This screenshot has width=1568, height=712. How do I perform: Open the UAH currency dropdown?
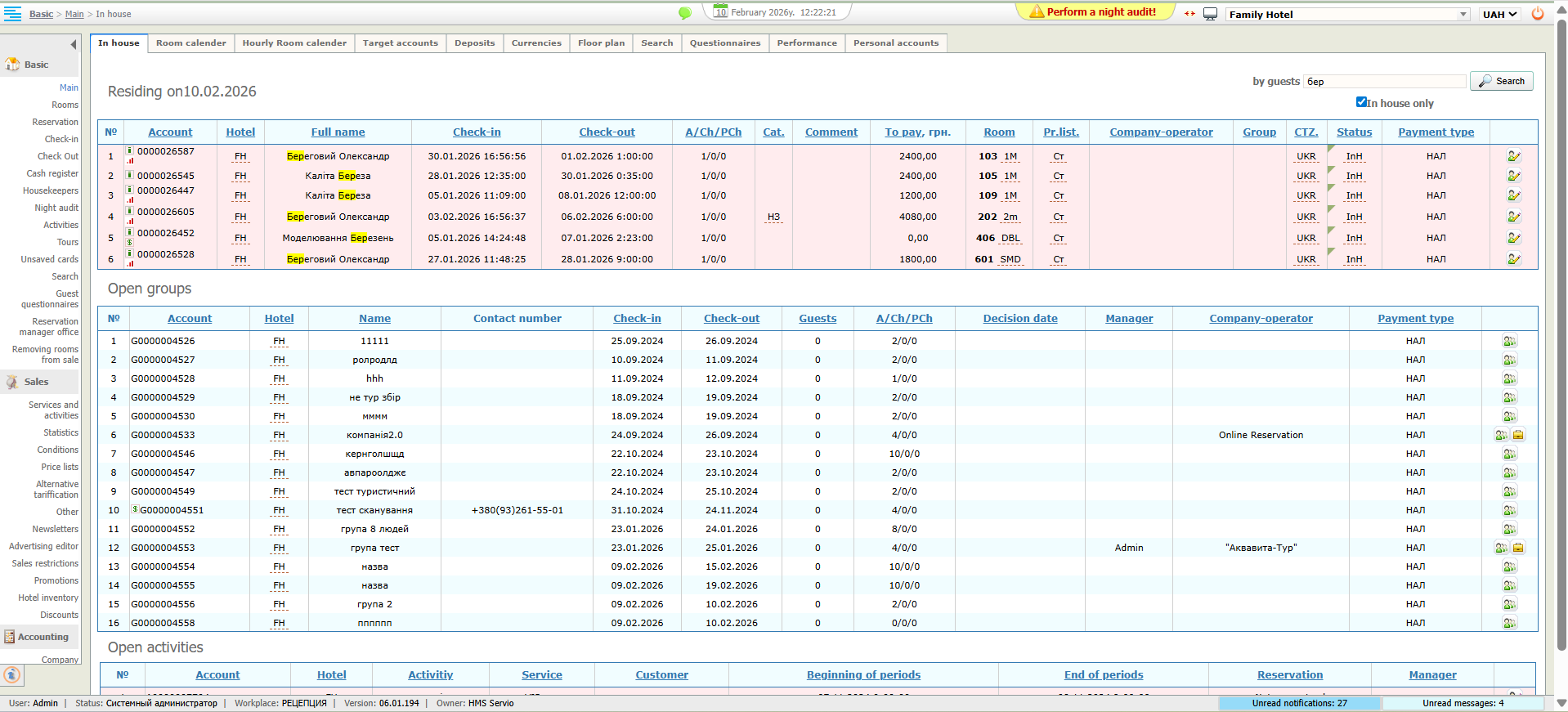pos(1499,15)
